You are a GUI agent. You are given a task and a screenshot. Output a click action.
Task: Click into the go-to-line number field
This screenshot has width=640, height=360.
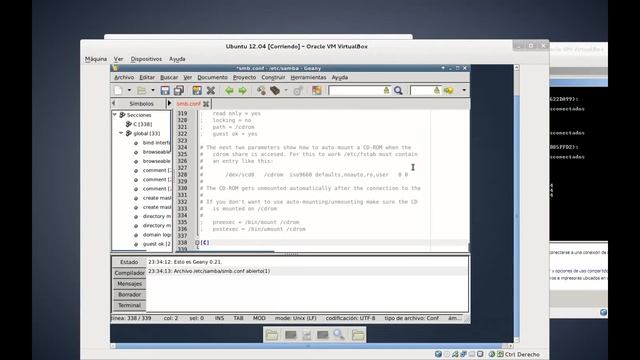click(422, 90)
